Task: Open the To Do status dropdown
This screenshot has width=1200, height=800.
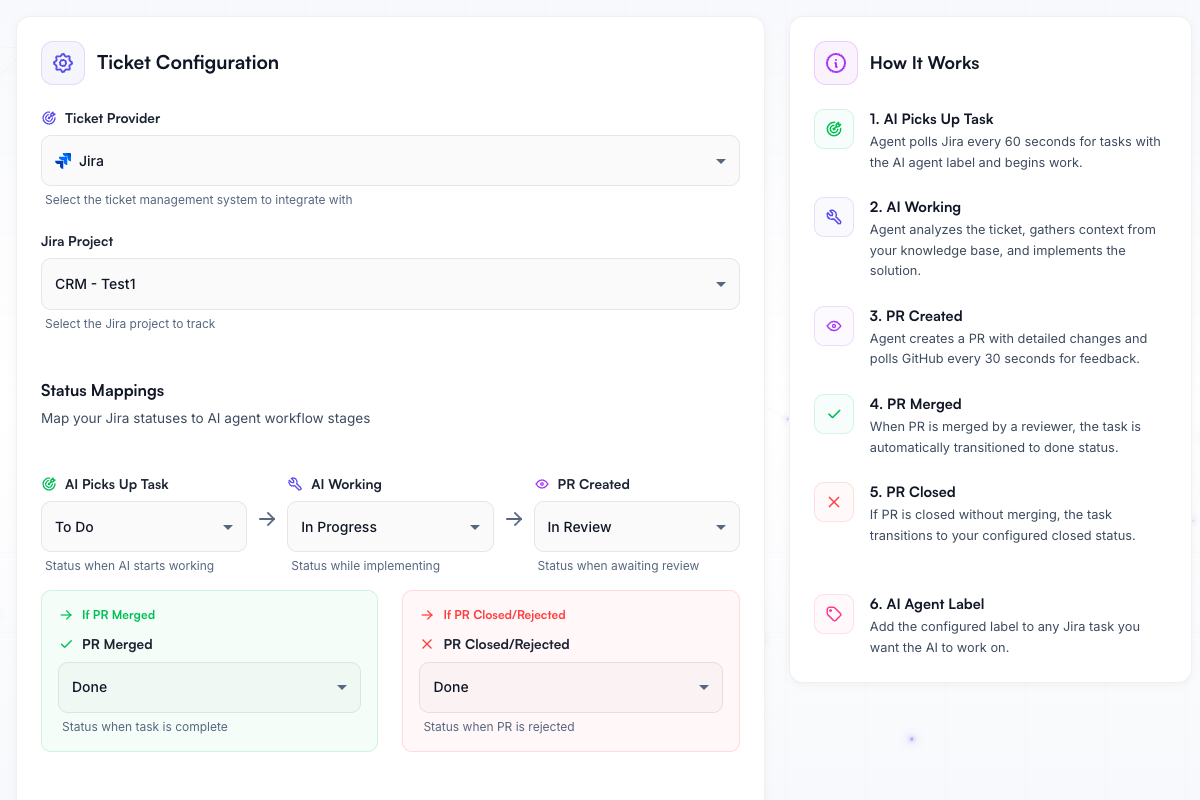Action: pyautogui.click(x=143, y=526)
